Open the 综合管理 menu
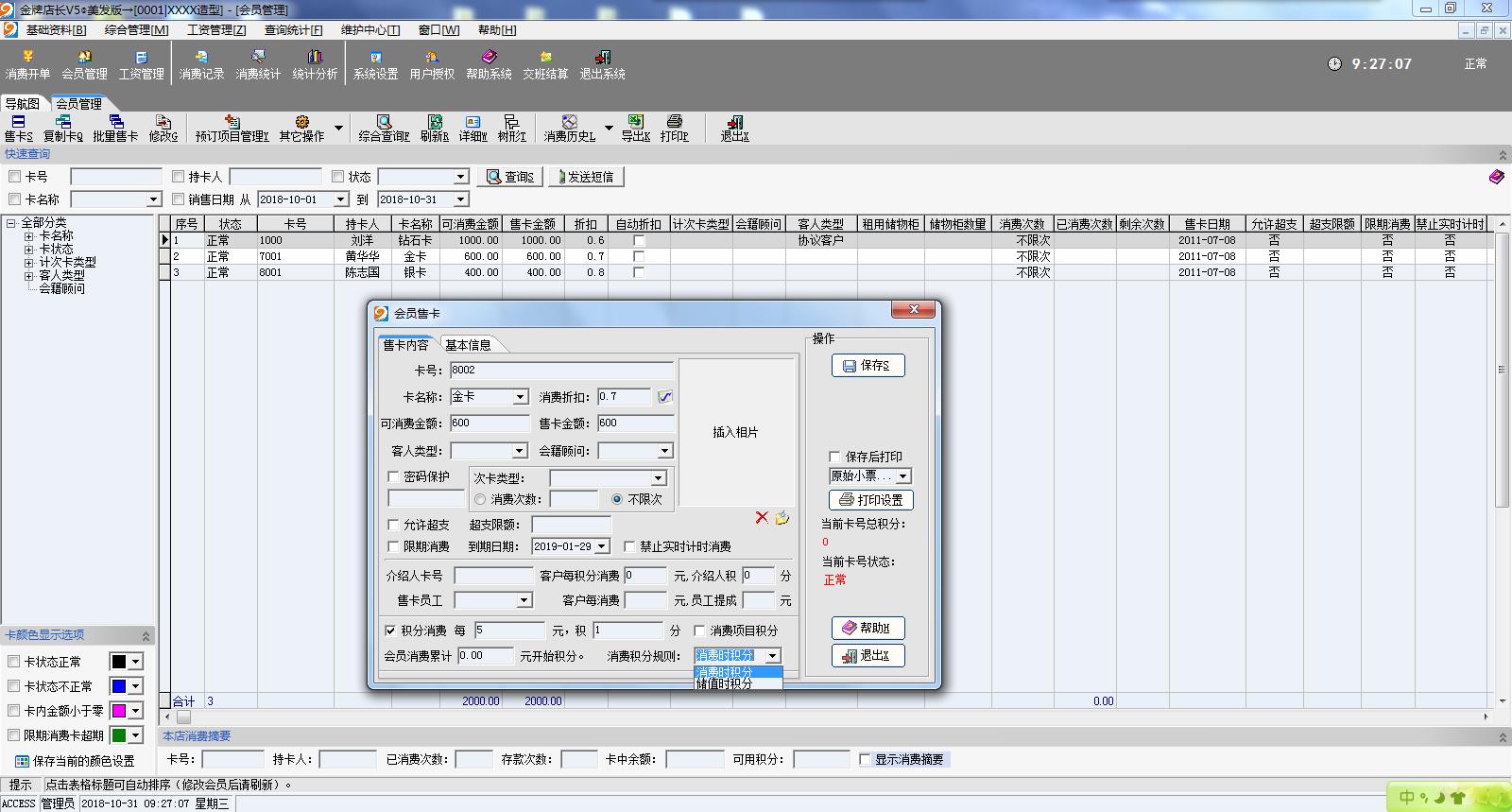 (x=137, y=30)
